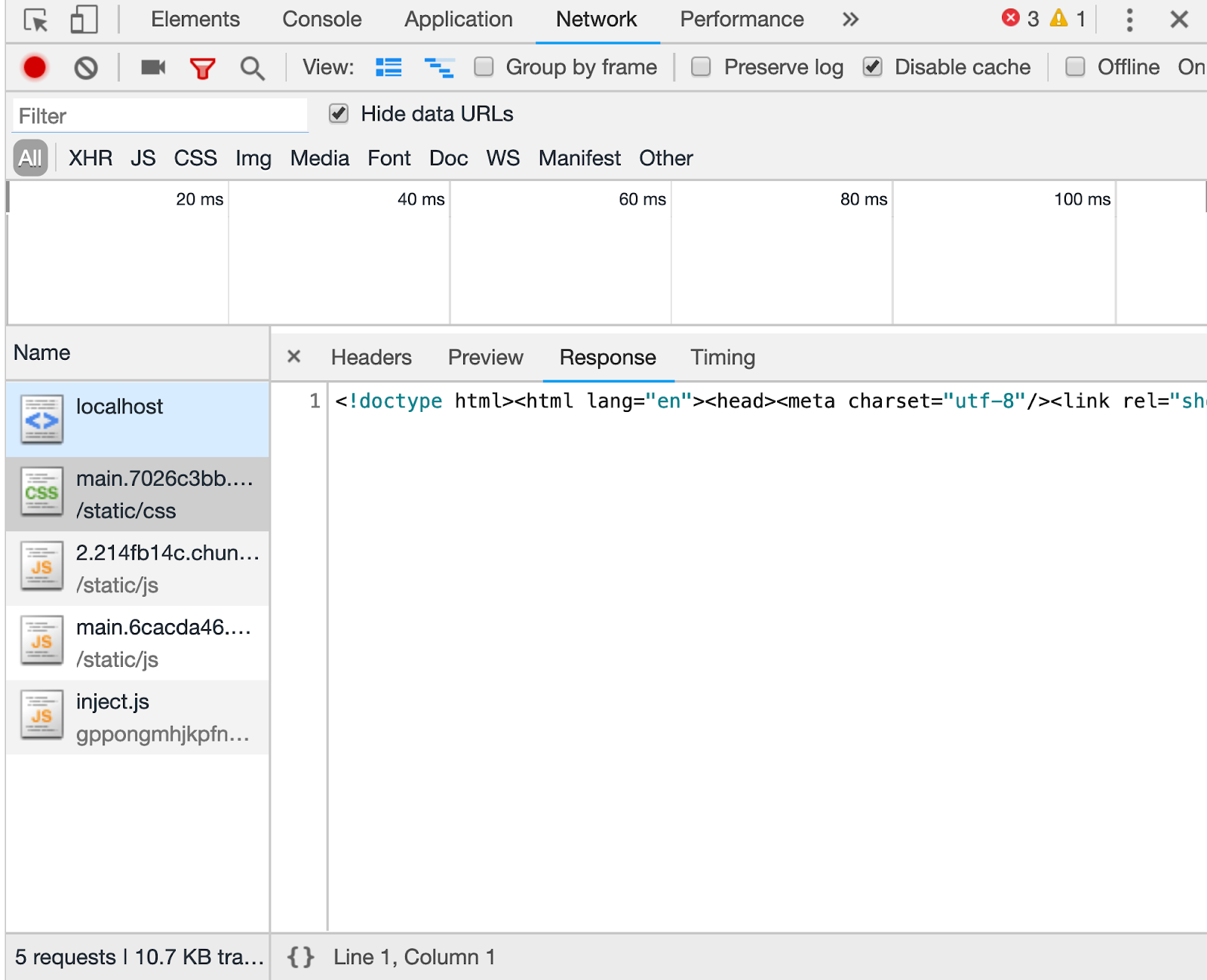Click the 'Line 1, Column 1' status text
This screenshot has width=1207, height=980.
click(x=415, y=957)
